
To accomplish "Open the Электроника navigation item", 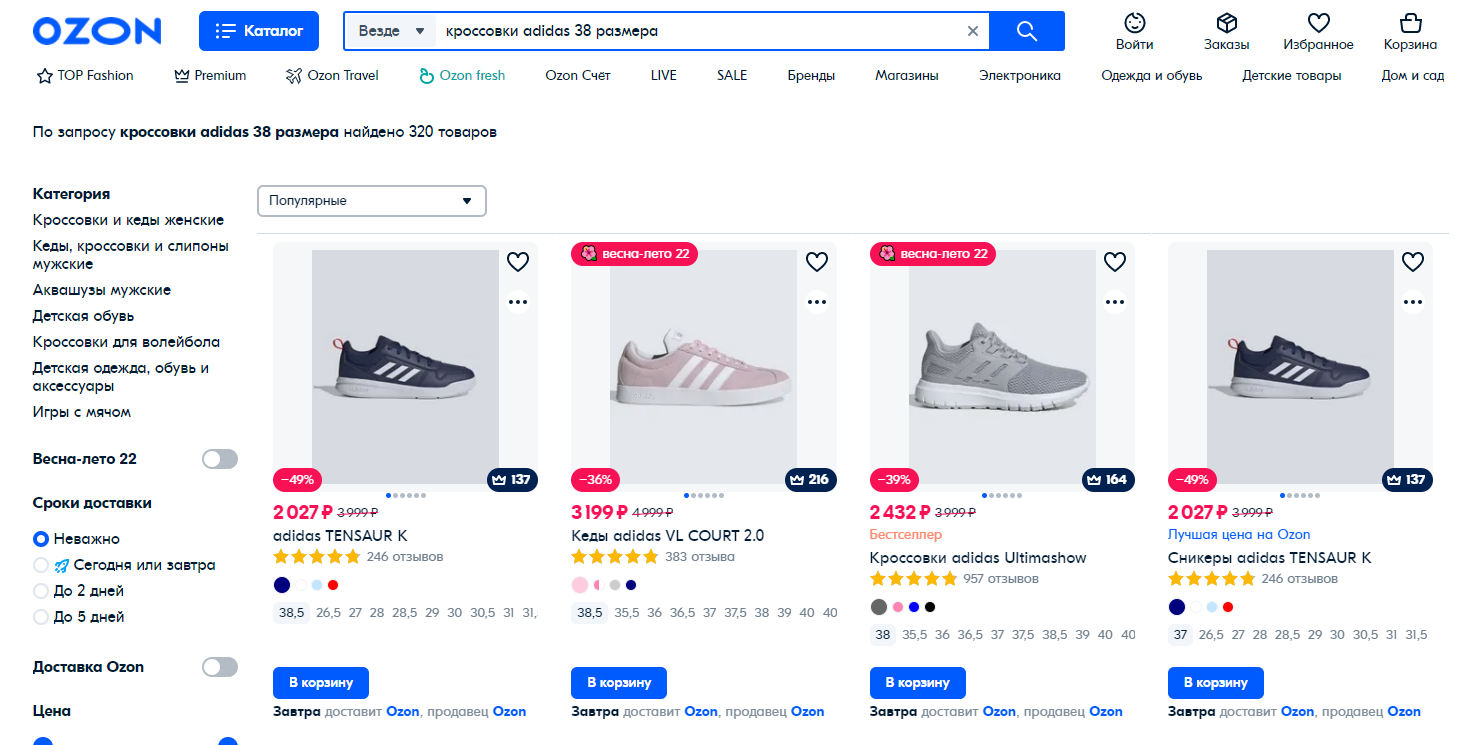I will point(1019,75).
